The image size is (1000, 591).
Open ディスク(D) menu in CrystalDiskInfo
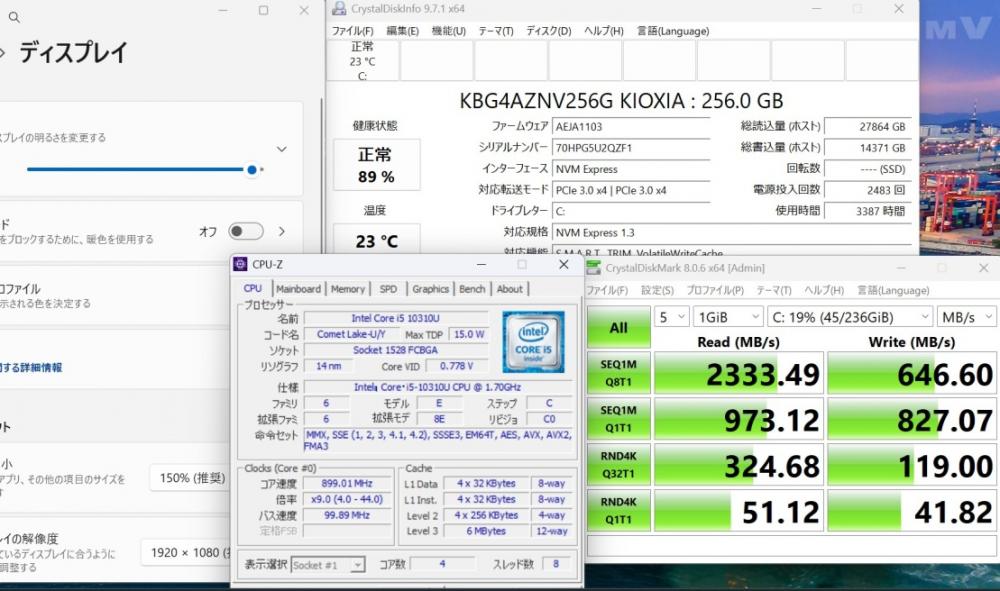(x=548, y=31)
